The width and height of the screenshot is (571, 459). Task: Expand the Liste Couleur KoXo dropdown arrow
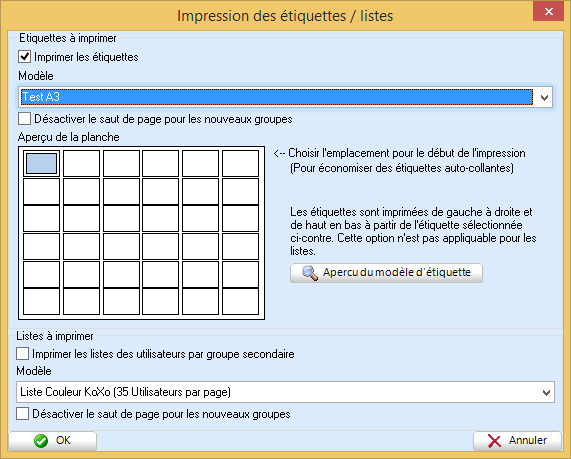click(x=546, y=392)
